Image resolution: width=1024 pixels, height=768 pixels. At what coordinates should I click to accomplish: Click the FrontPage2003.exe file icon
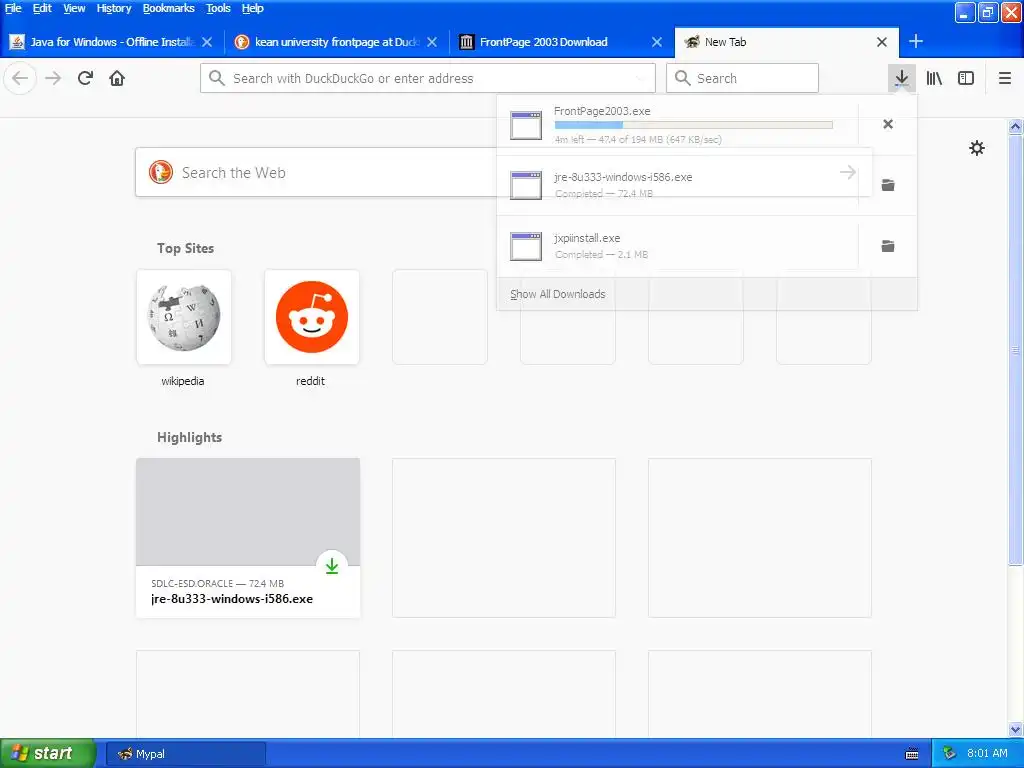(526, 125)
